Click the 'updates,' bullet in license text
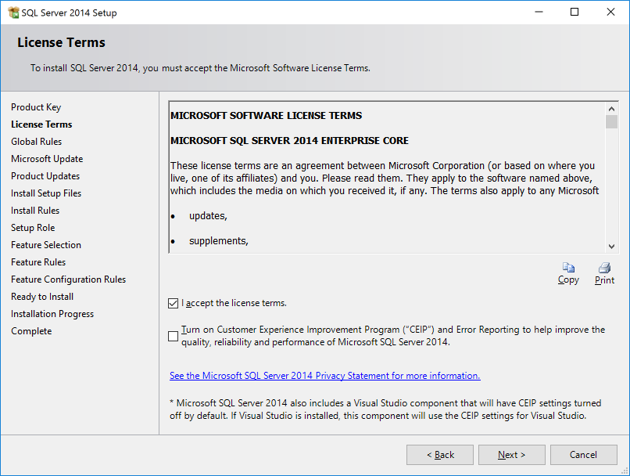Viewport: 630px width, 476px height. click(x=208, y=216)
